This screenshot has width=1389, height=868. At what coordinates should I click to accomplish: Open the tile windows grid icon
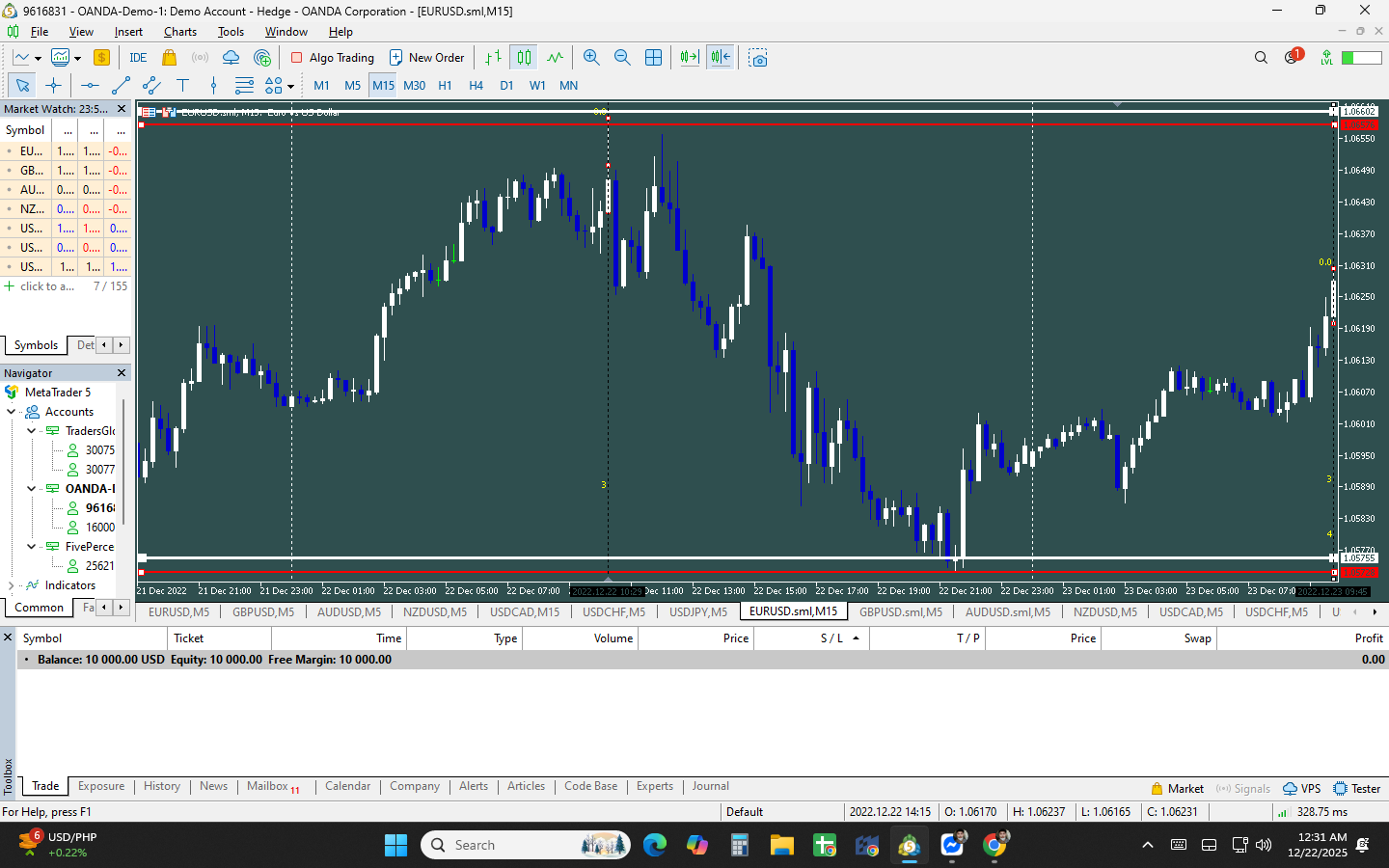(653, 58)
